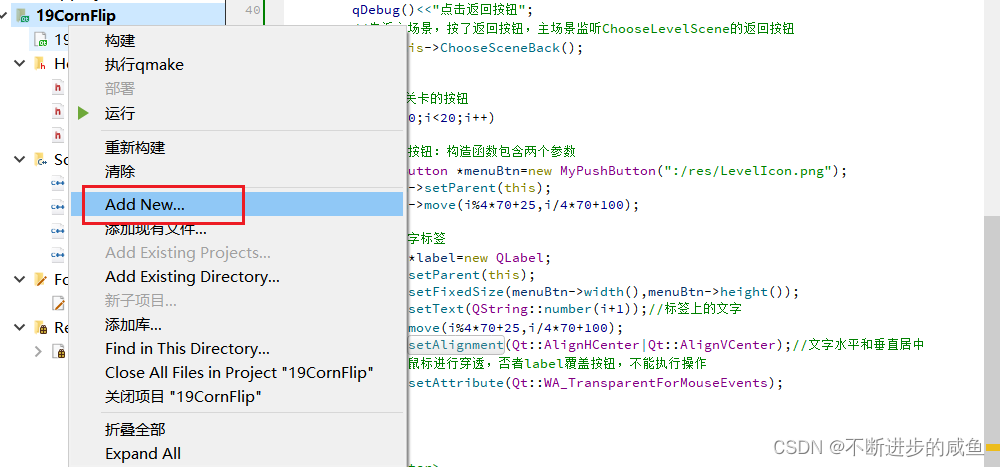Click the Headers folder icon
1000x467 pixels.
[x=41, y=64]
